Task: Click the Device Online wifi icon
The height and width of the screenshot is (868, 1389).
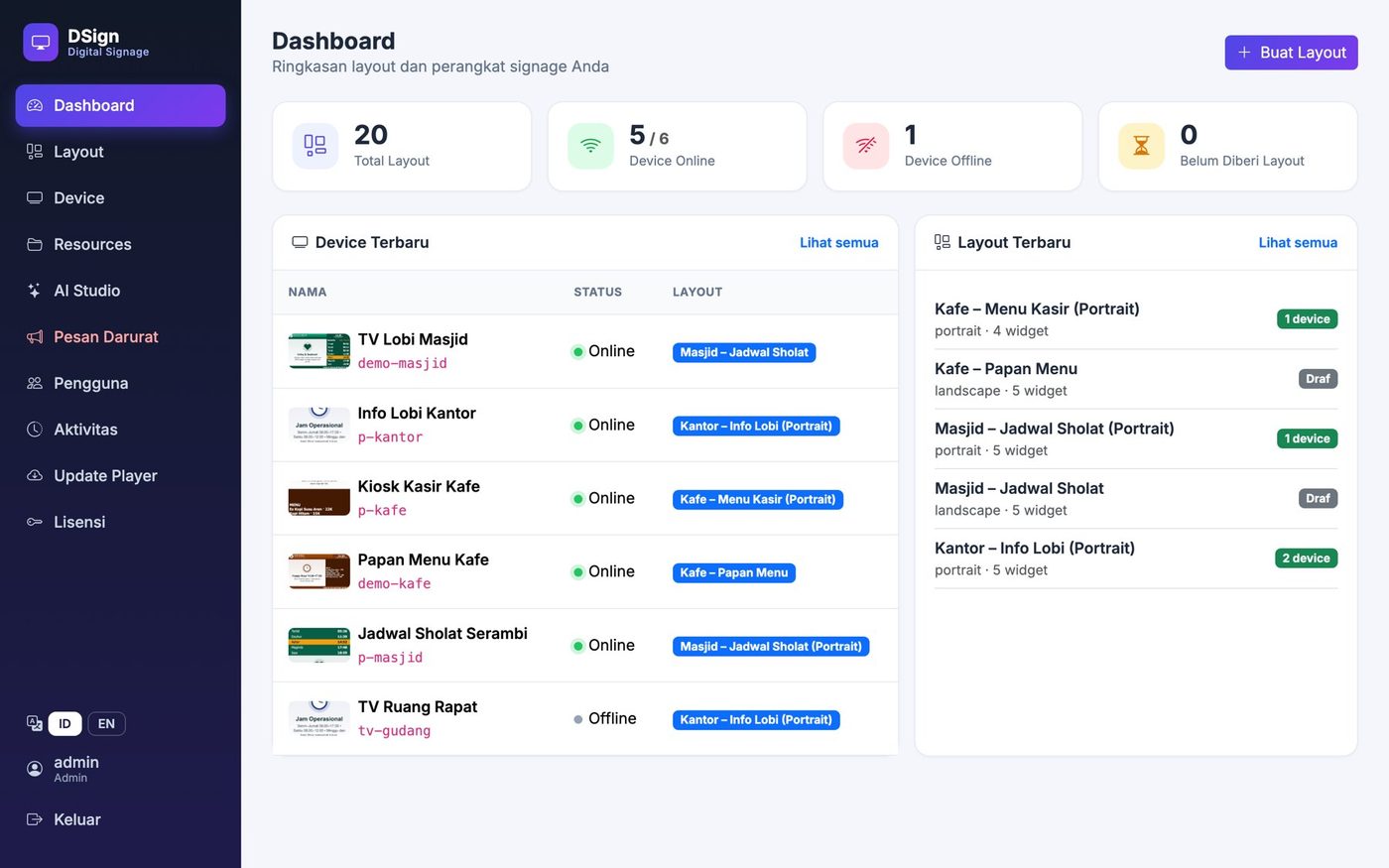Action: click(590, 146)
